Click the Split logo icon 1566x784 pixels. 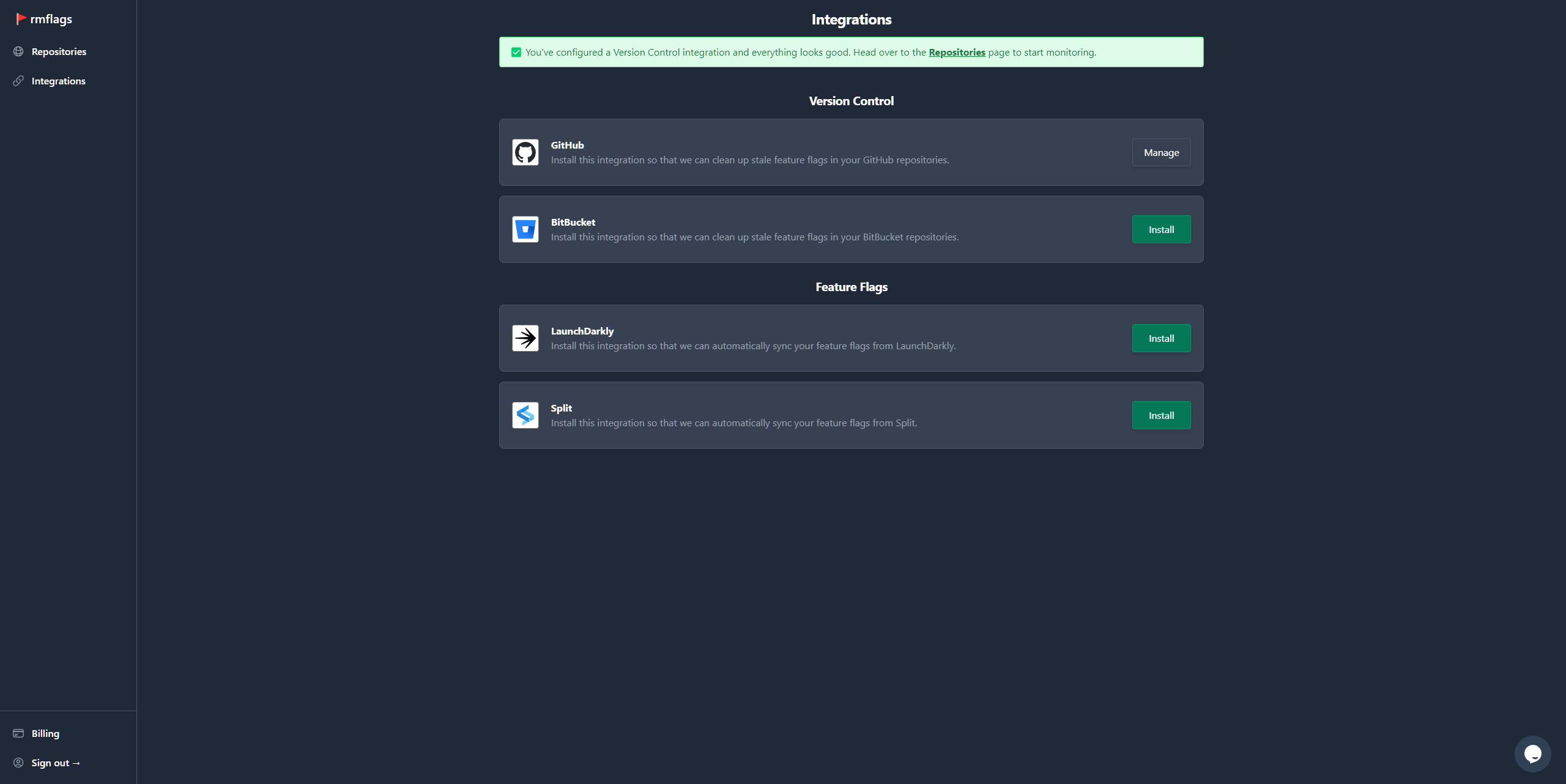[x=525, y=415]
